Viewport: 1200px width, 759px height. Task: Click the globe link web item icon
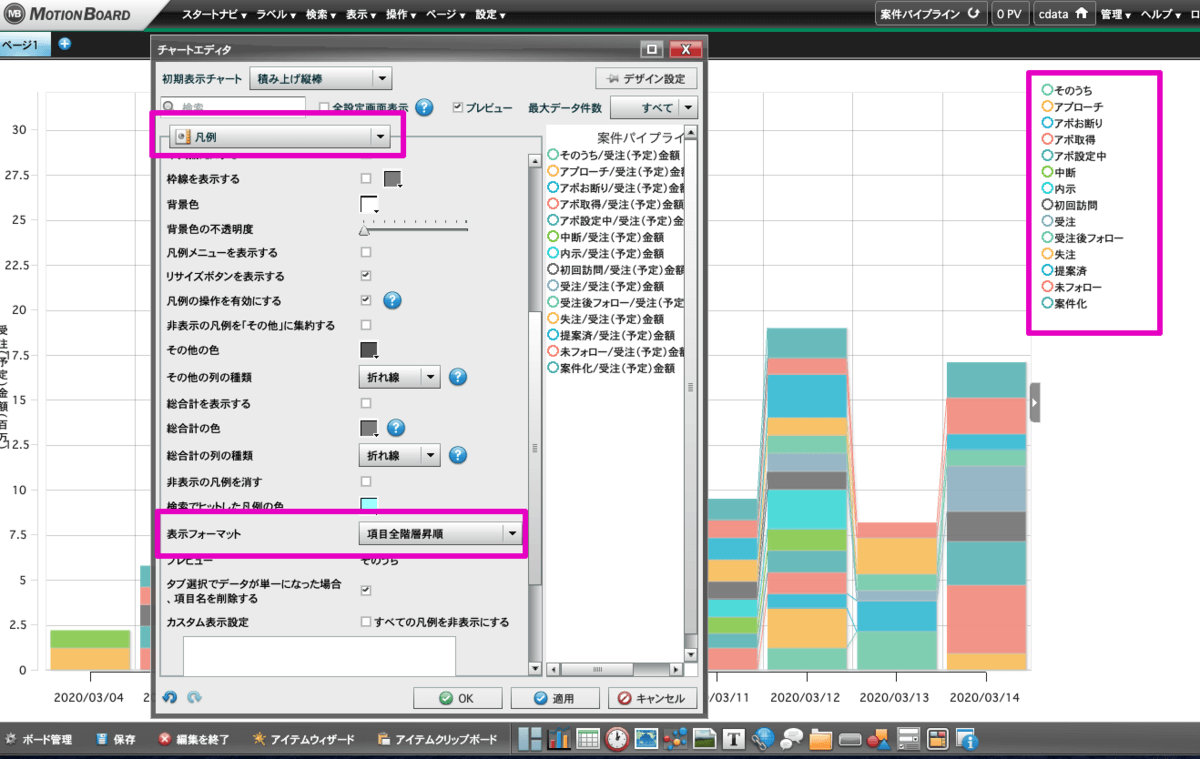pyautogui.click(x=763, y=740)
